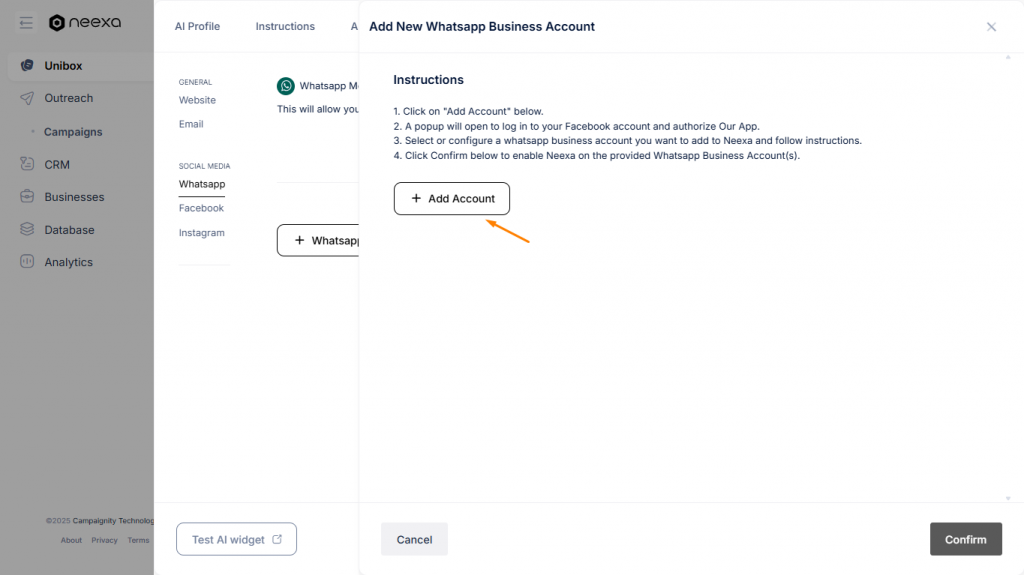Select Email under General
This screenshot has height=575, width=1024.
(x=191, y=124)
